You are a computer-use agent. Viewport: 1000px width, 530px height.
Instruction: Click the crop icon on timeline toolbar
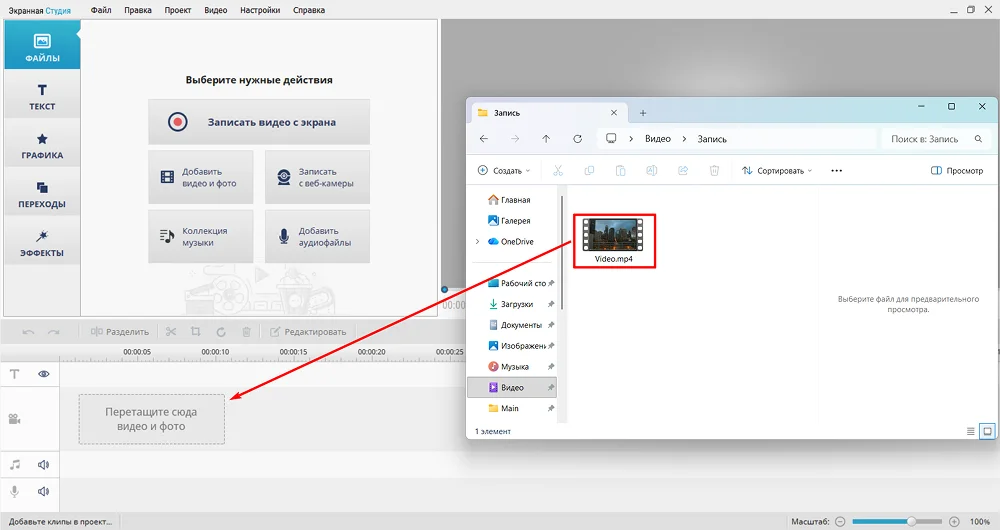click(x=196, y=332)
